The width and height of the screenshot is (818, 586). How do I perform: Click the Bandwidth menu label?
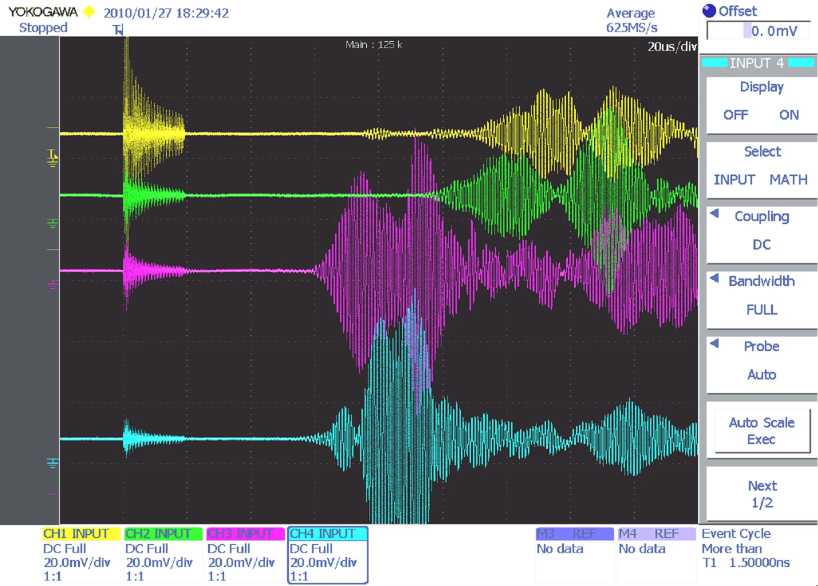762,281
